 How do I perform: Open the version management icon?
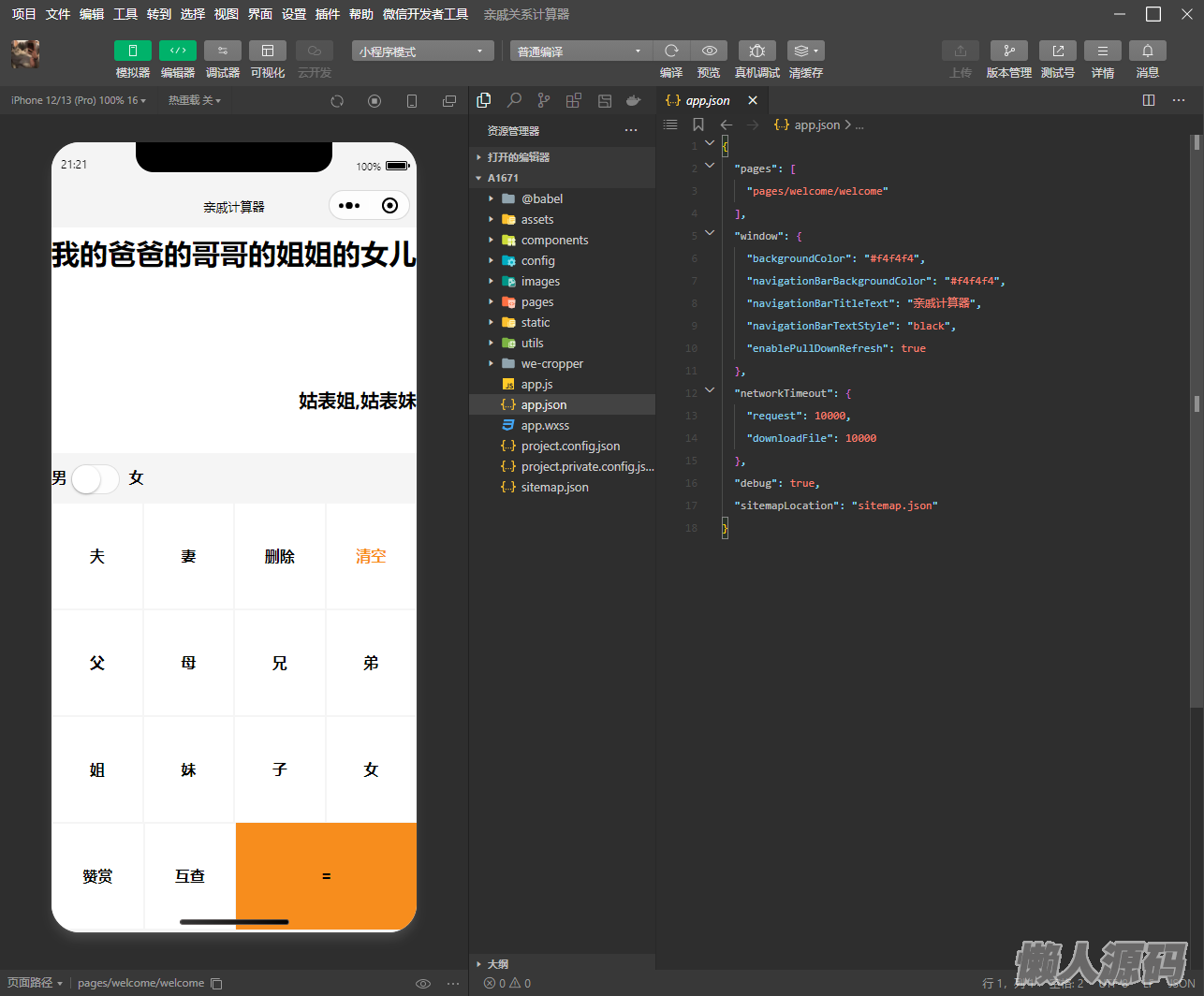click(x=1008, y=51)
